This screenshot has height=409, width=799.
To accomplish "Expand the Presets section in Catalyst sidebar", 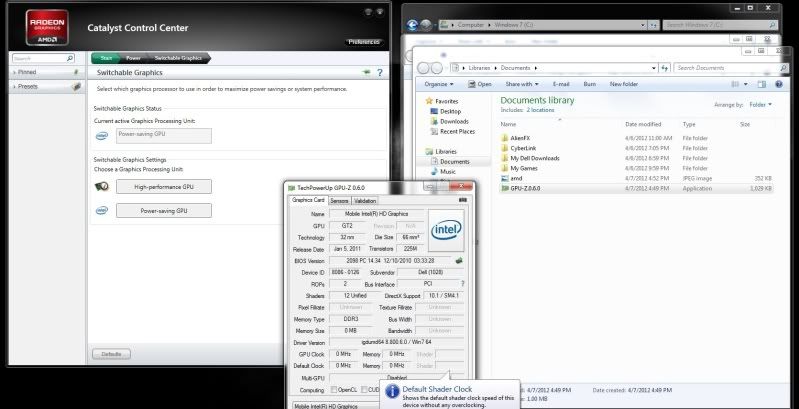I will 15,87.
